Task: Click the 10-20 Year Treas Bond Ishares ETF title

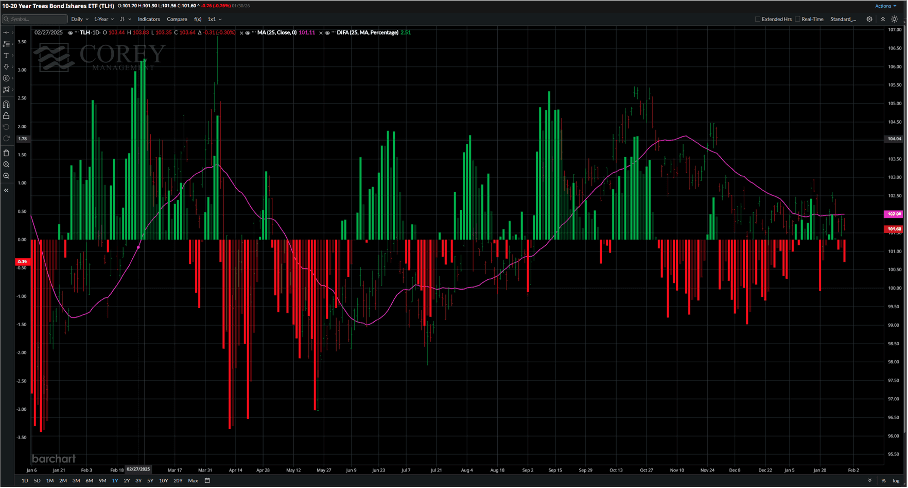Action: (58, 6)
